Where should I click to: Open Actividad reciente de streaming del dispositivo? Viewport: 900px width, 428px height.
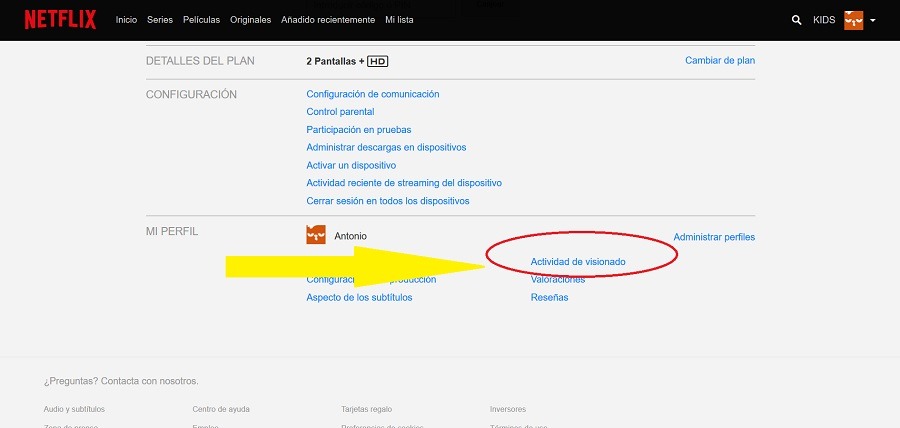click(x=404, y=183)
